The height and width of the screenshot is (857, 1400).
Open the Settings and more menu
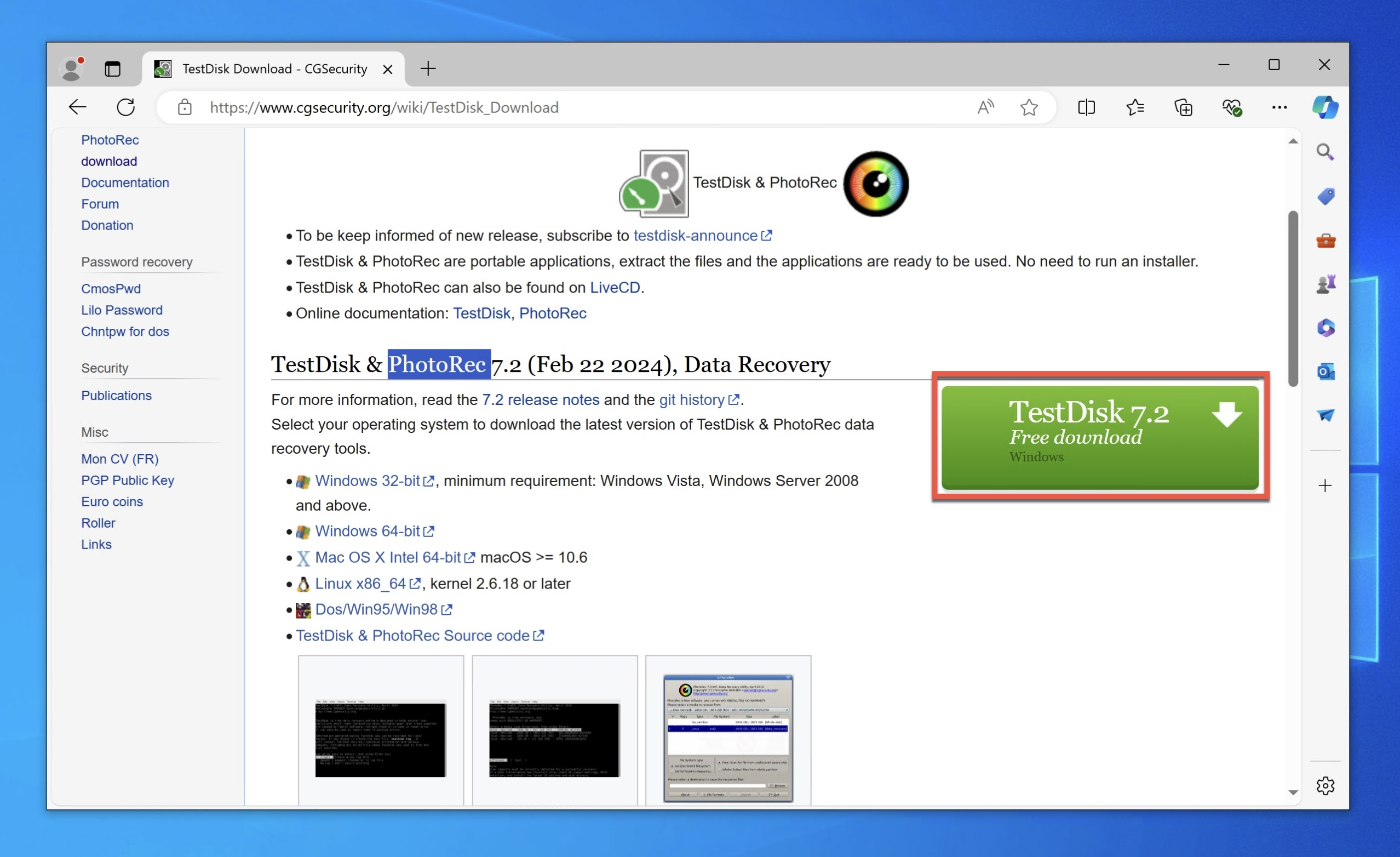[x=1279, y=107]
